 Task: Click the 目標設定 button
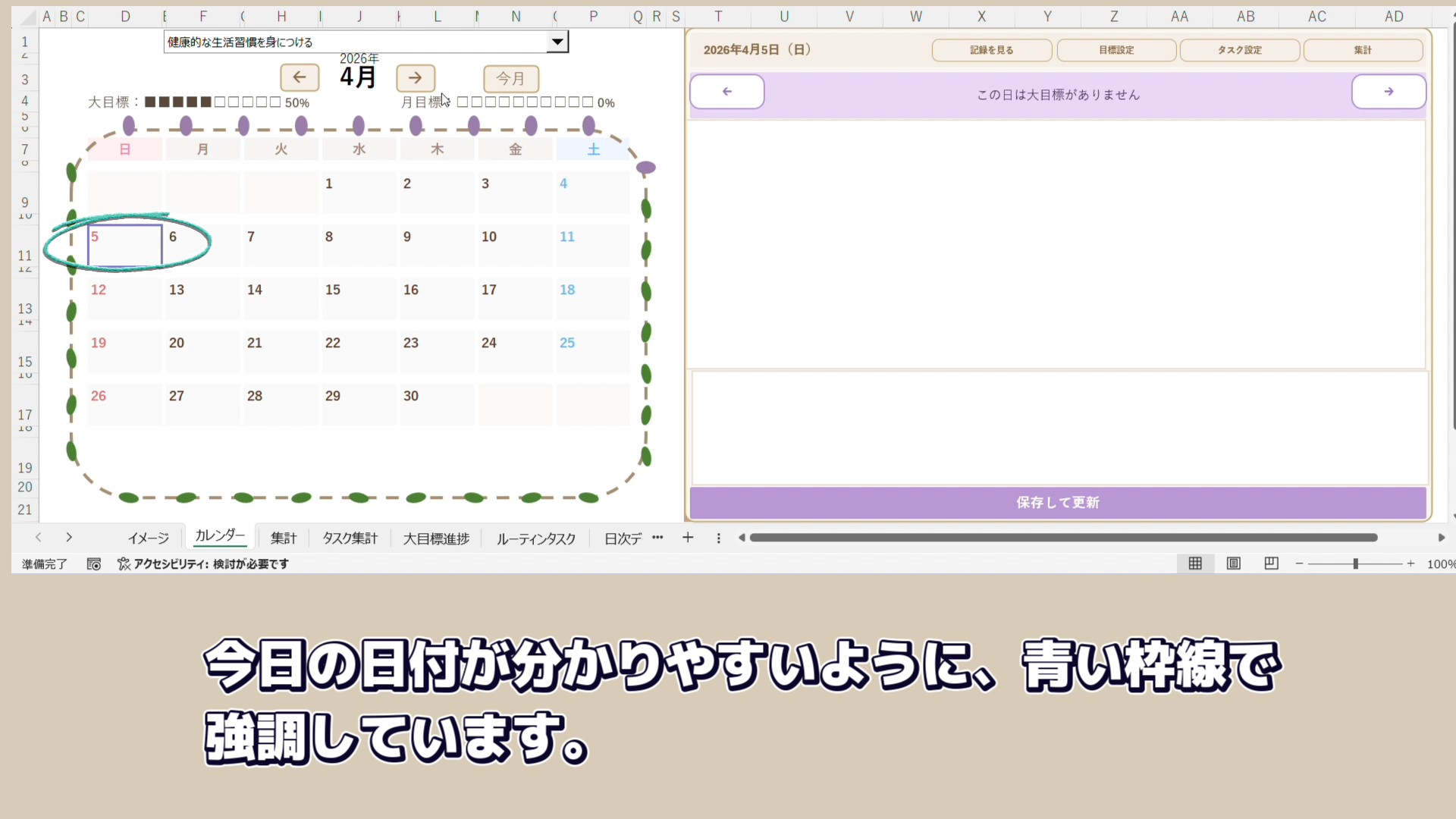point(1116,50)
